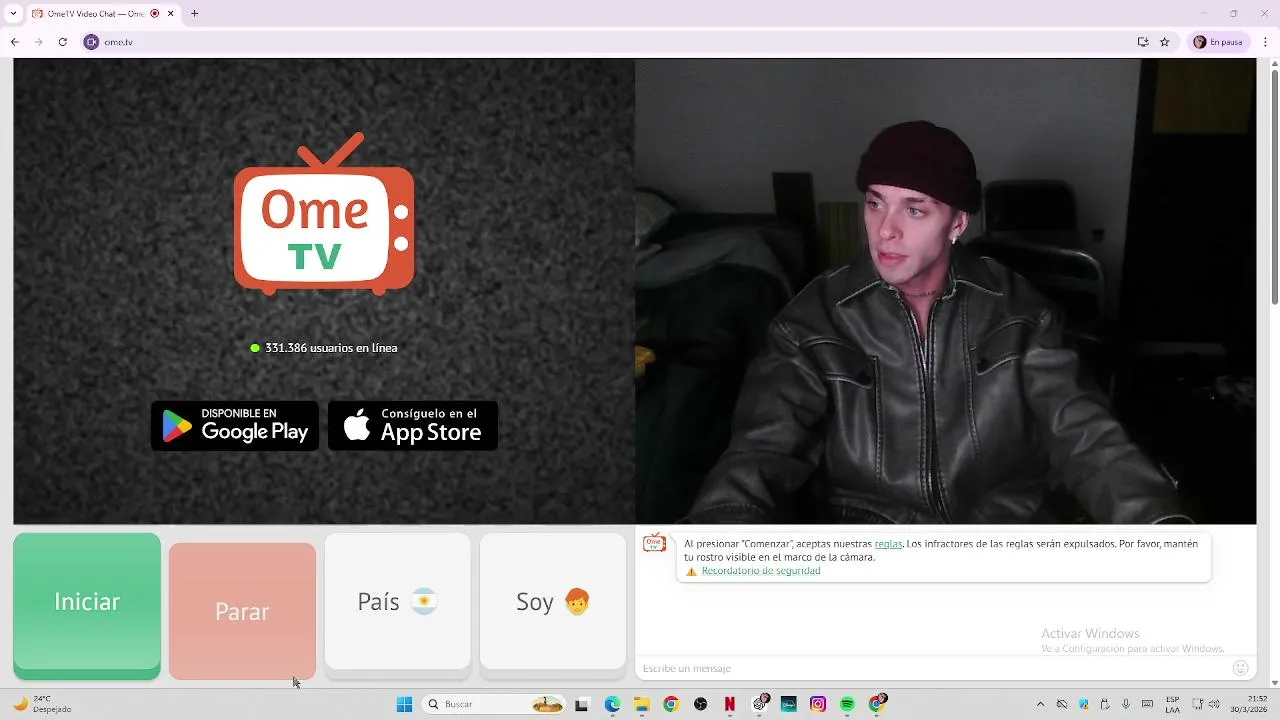Open OBS Studio from taskbar

click(x=700, y=704)
